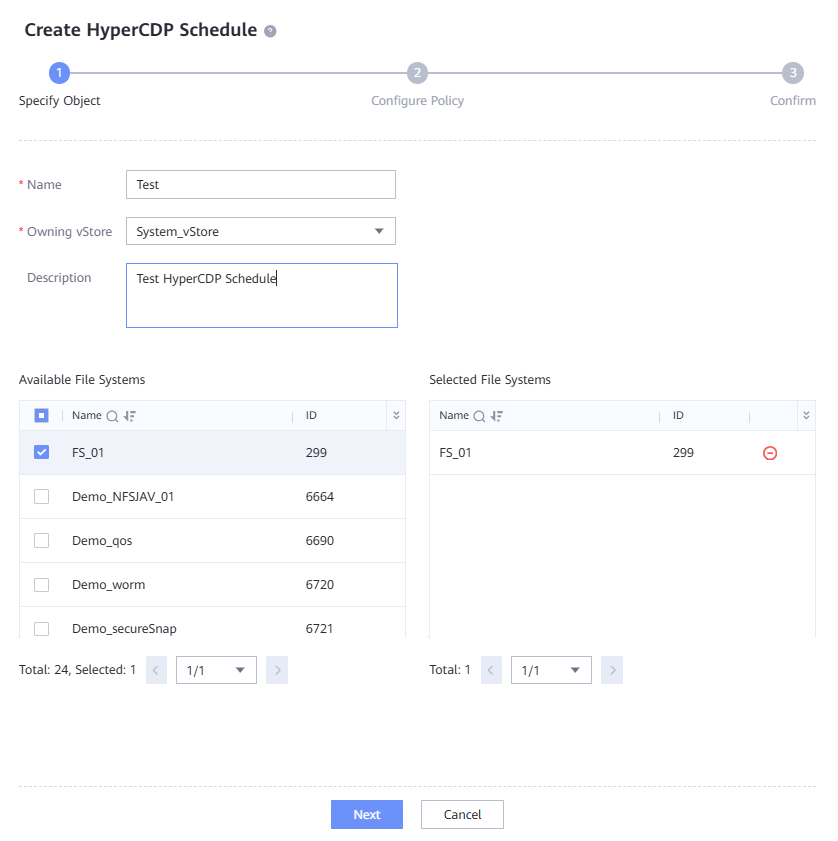
Task: Click the sort icon in Selected File Systems Name column
Action: (x=496, y=416)
